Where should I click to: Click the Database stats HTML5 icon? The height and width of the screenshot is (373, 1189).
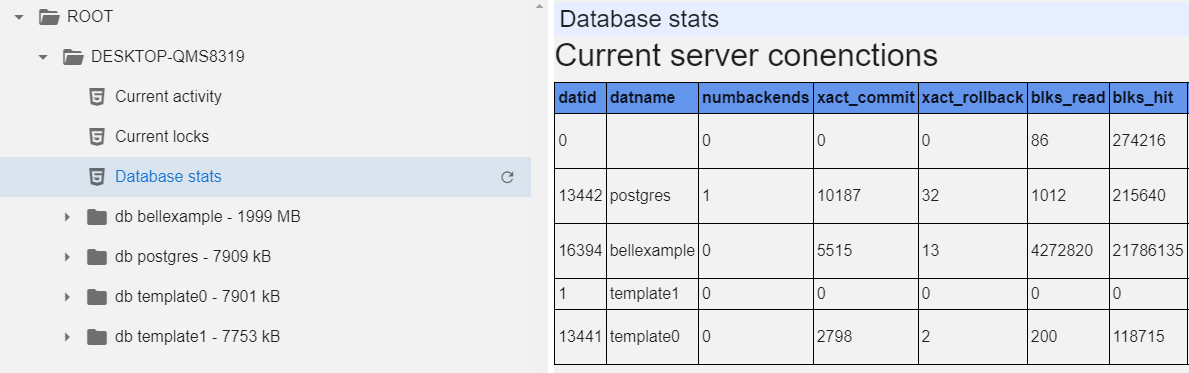pos(97,177)
